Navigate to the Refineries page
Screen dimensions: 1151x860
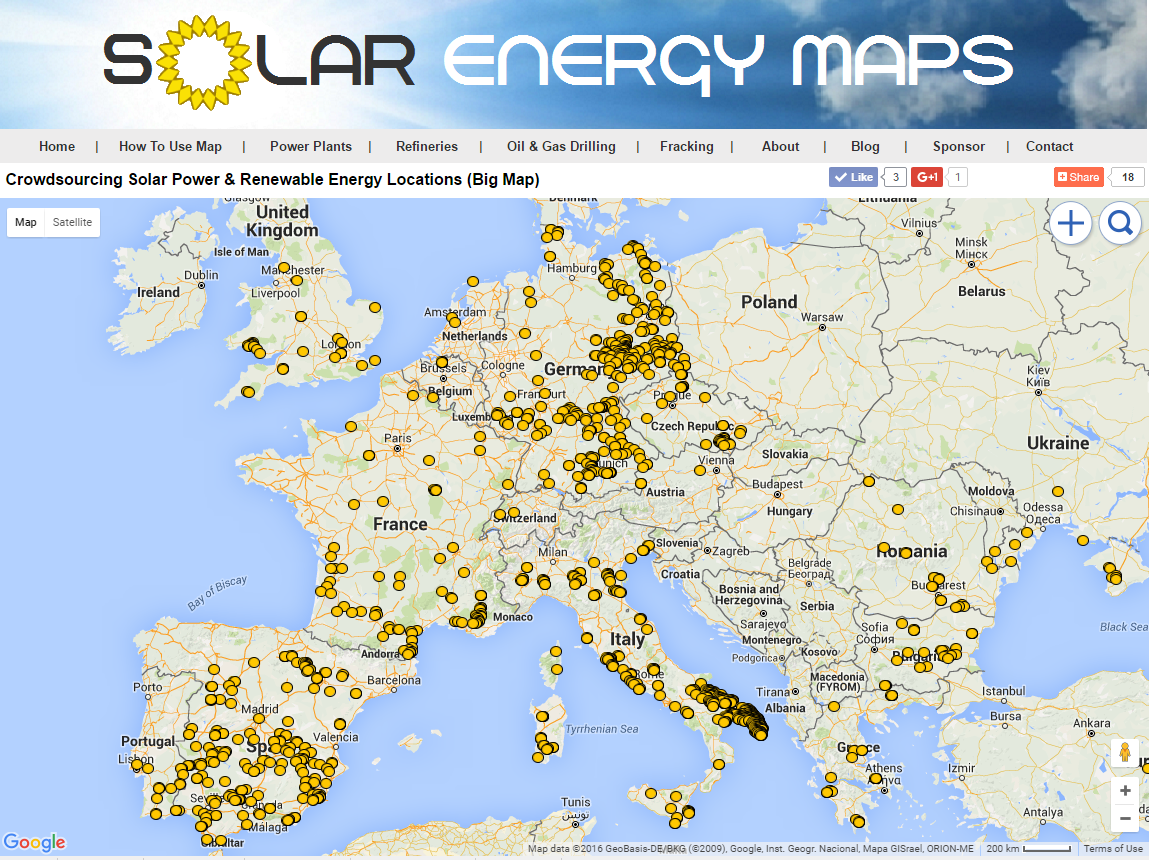(427, 146)
